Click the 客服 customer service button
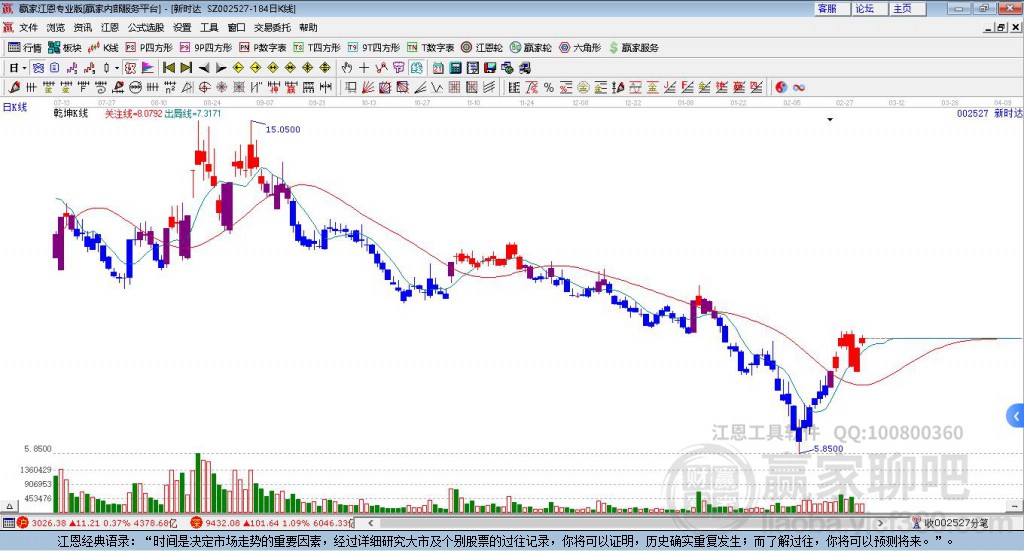 (832, 8)
